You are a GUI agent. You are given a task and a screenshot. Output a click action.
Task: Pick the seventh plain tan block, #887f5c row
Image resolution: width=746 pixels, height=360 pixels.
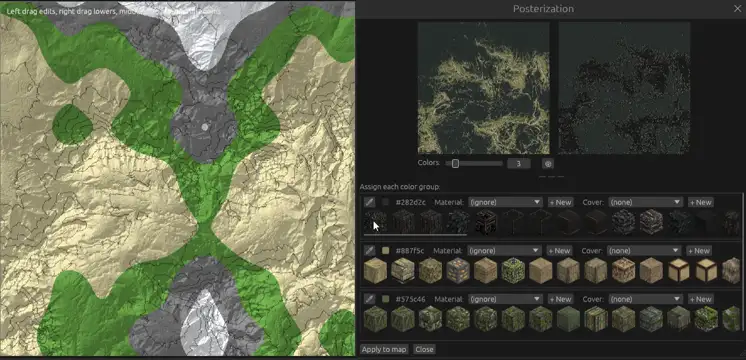[541, 270]
